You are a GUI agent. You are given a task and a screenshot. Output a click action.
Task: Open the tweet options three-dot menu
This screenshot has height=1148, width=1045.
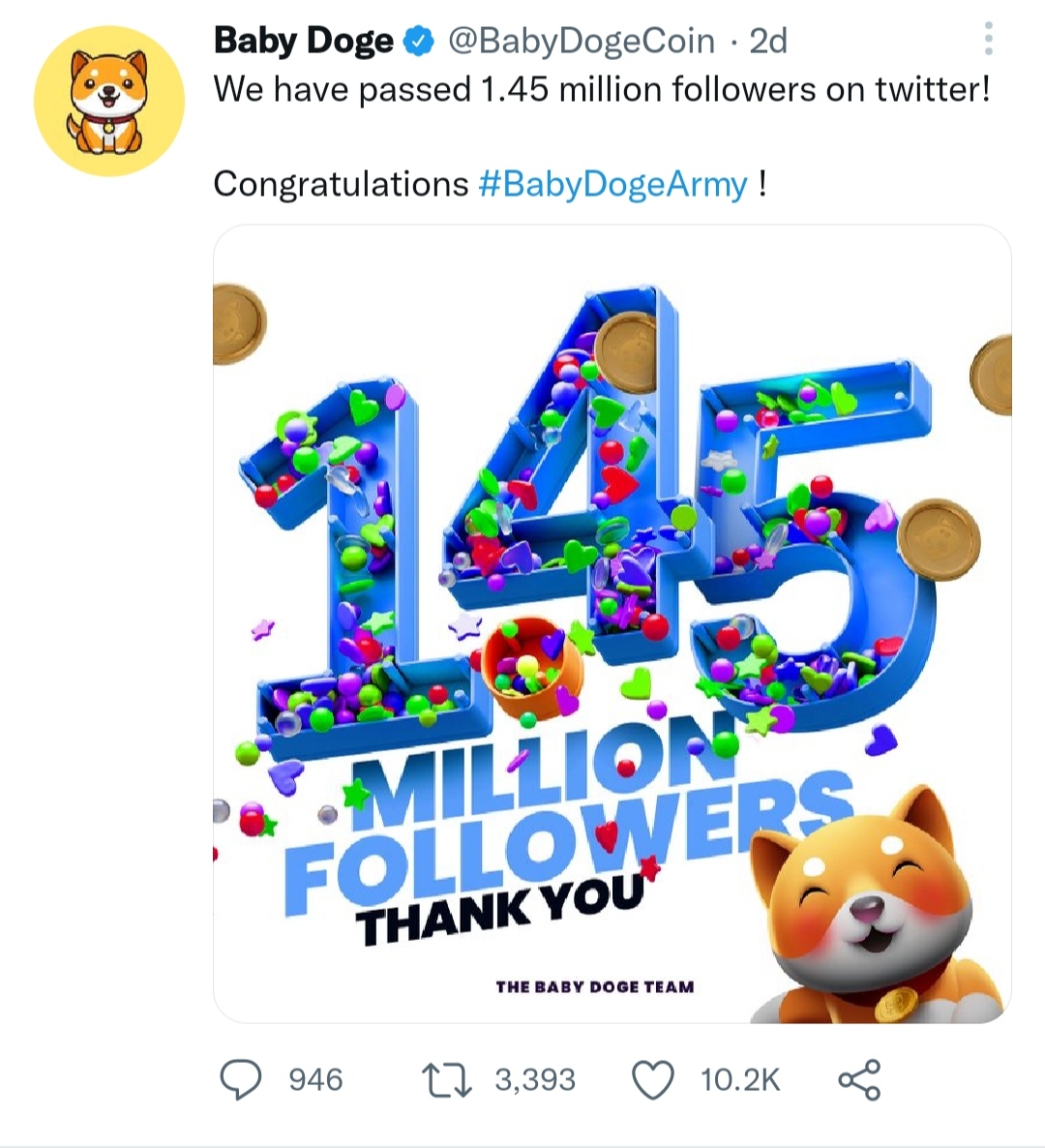(988, 37)
